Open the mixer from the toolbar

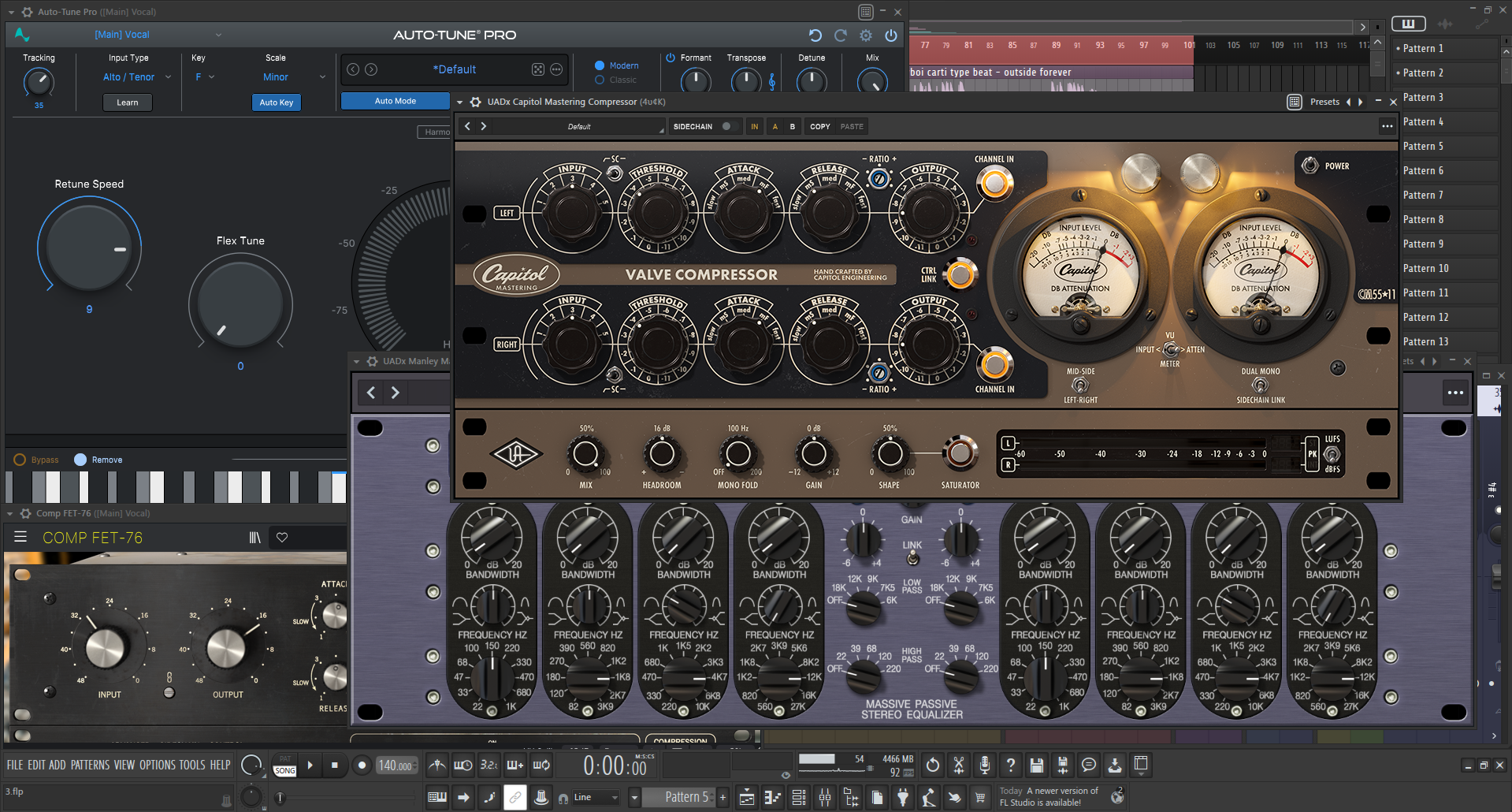coord(825,798)
